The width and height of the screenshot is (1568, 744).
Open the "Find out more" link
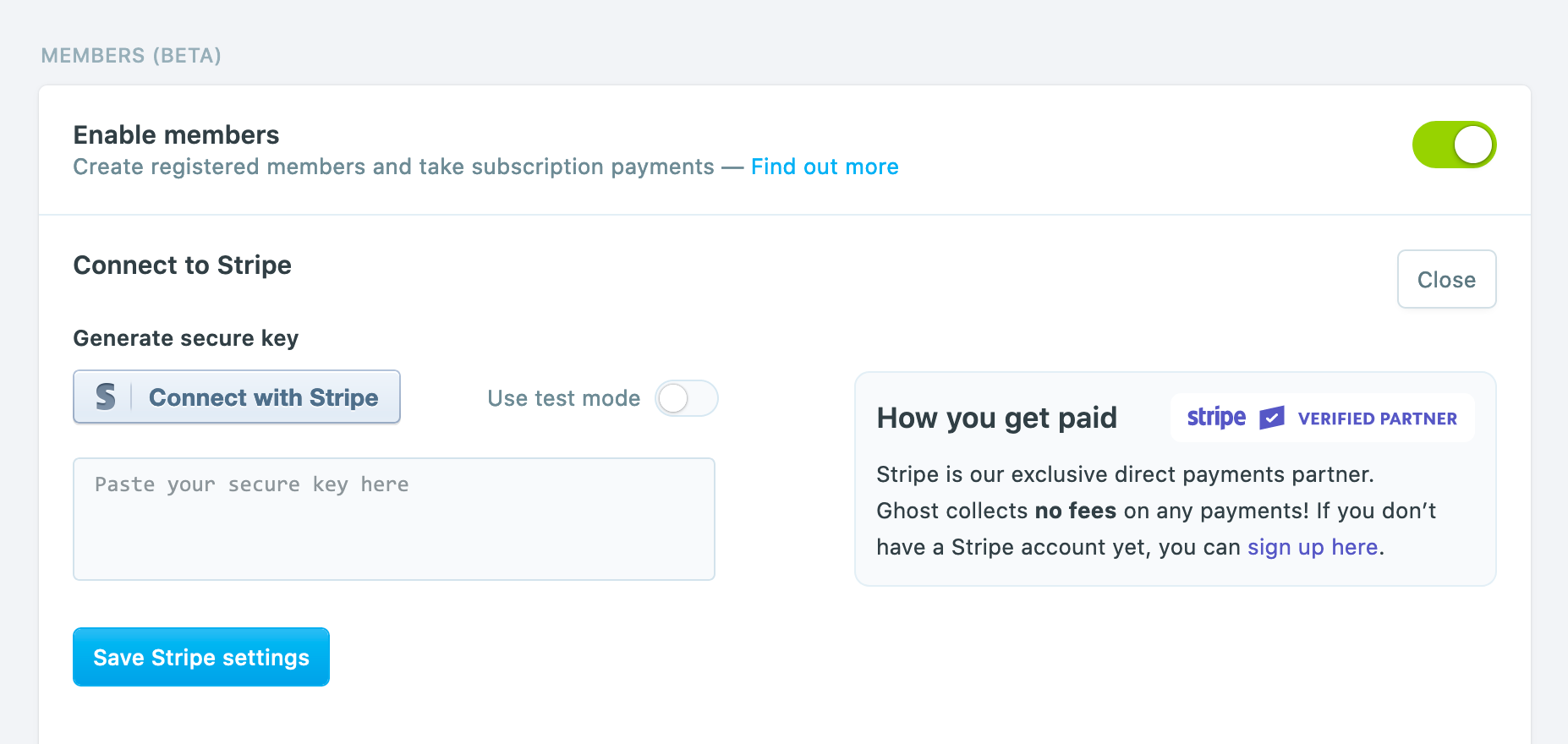pos(824,167)
